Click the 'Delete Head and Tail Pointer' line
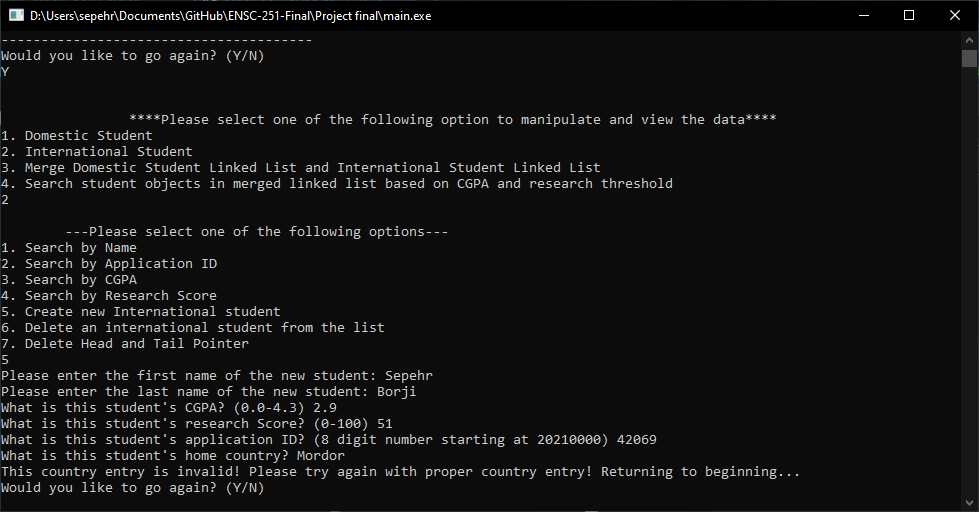979x512 pixels. [124, 343]
